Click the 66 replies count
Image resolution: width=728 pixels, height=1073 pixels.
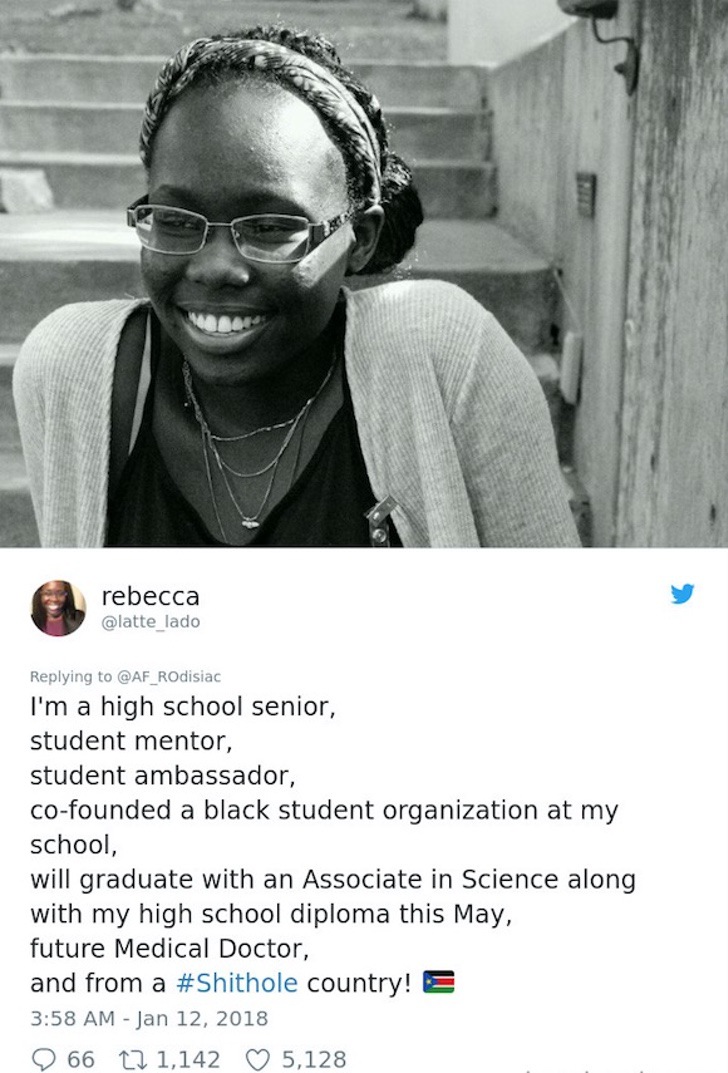(x=81, y=1059)
